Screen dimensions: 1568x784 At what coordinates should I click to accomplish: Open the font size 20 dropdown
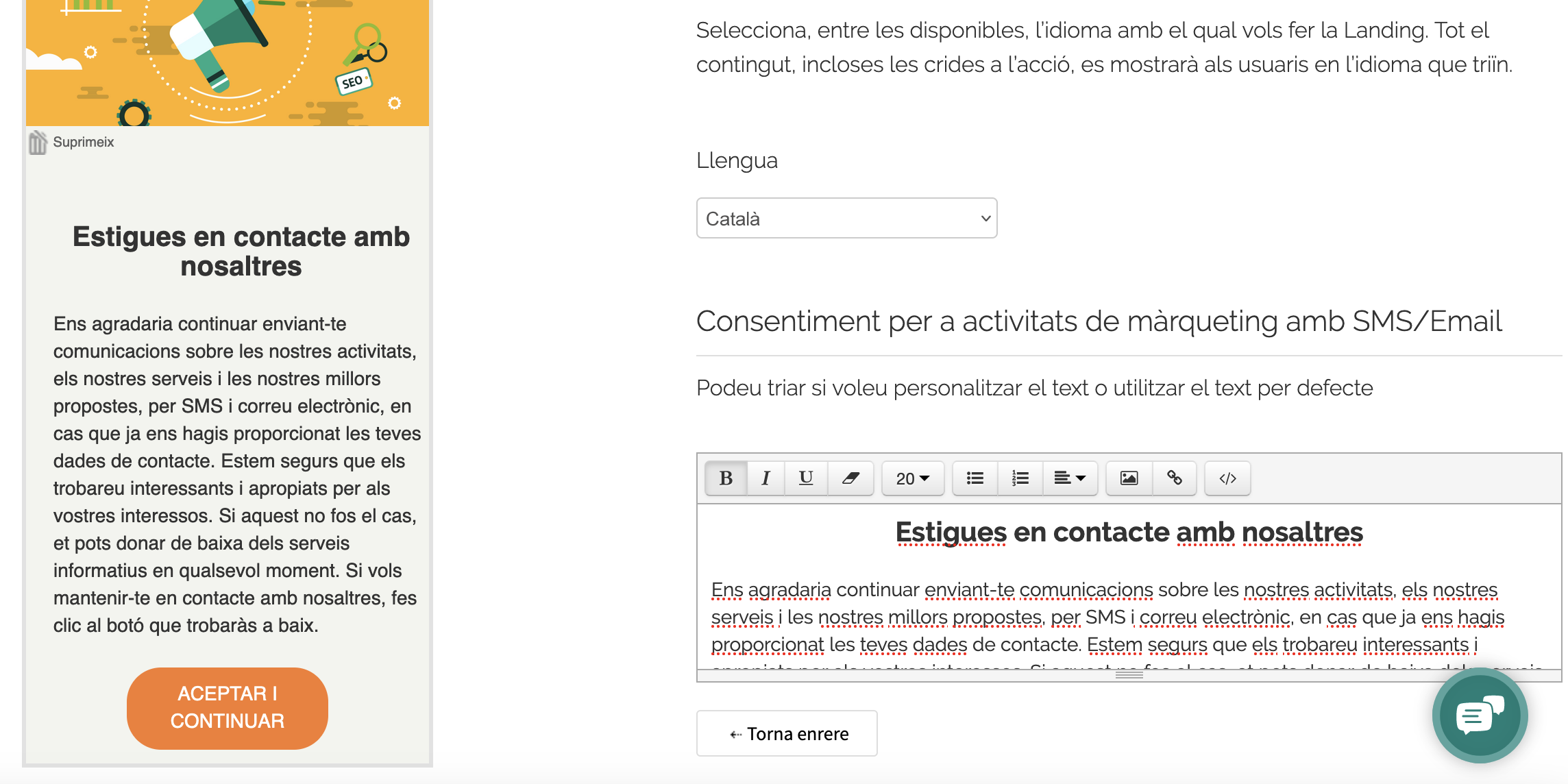(913, 478)
